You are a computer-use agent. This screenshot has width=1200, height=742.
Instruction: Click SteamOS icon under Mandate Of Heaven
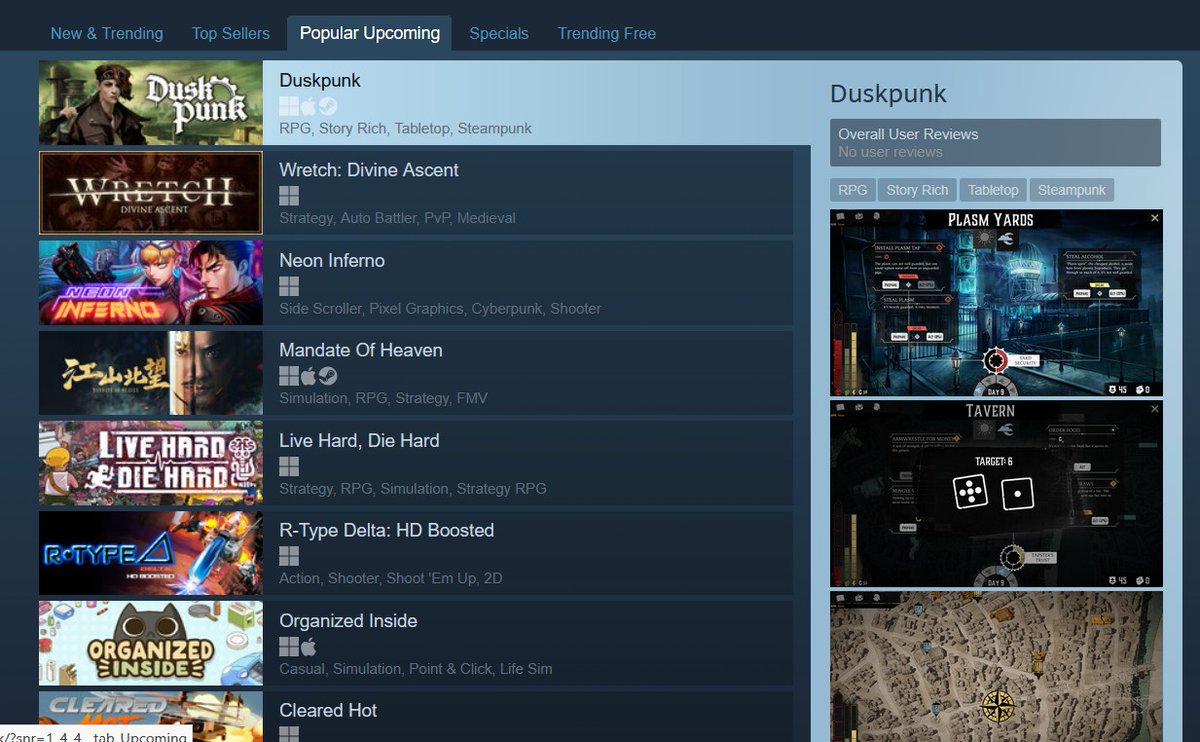point(328,376)
